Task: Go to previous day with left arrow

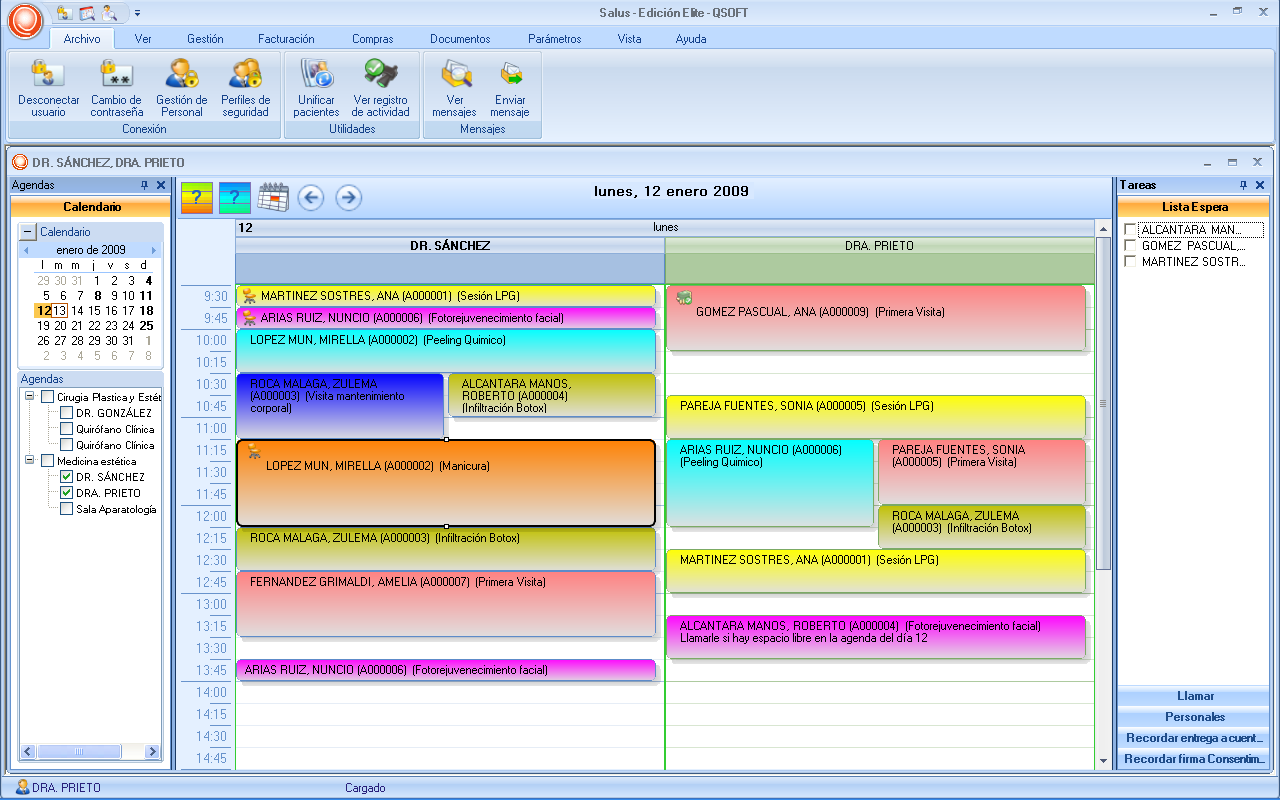Action: coord(311,198)
